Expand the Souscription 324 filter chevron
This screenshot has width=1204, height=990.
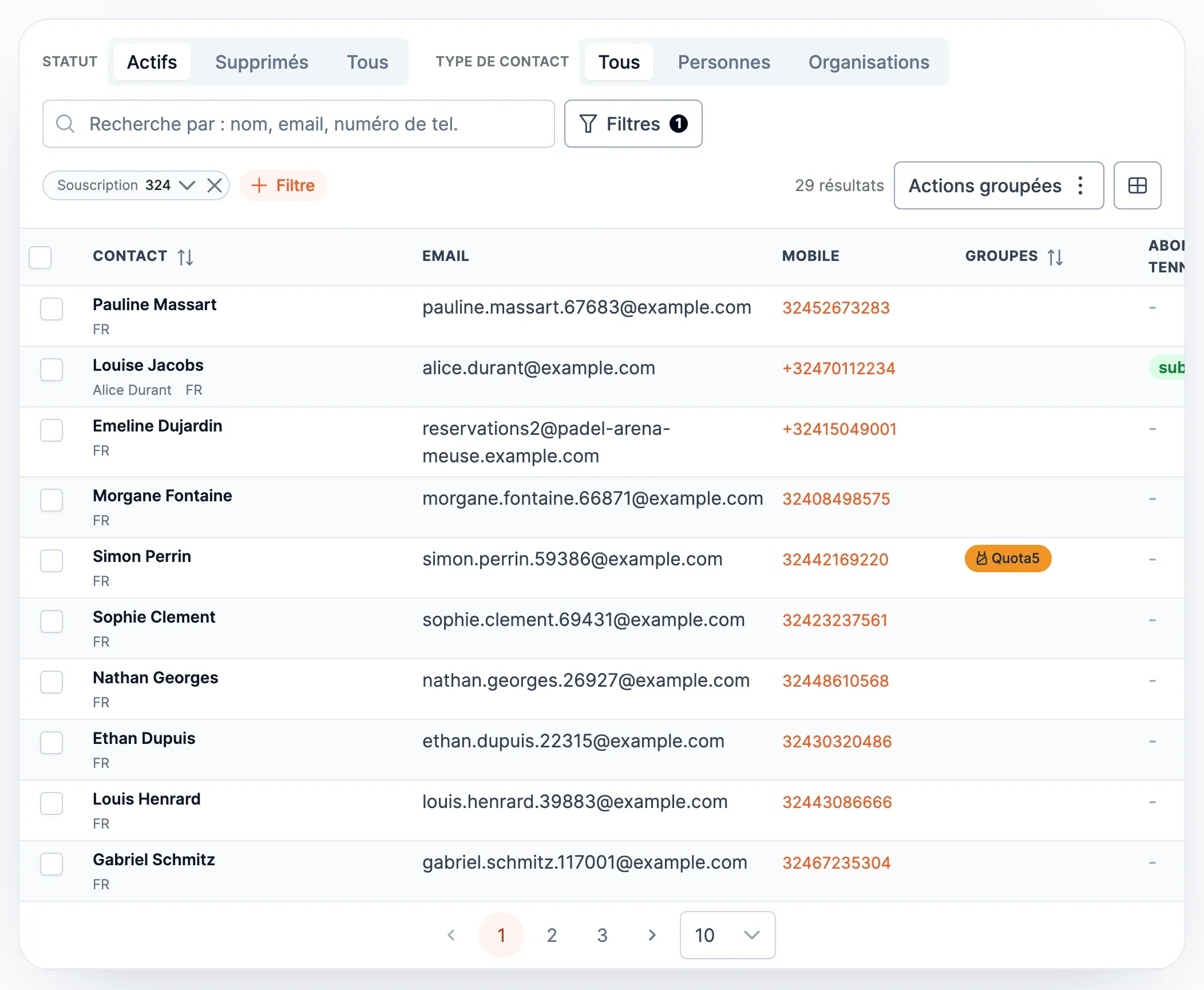pyautogui.click(x=187, y=185)
